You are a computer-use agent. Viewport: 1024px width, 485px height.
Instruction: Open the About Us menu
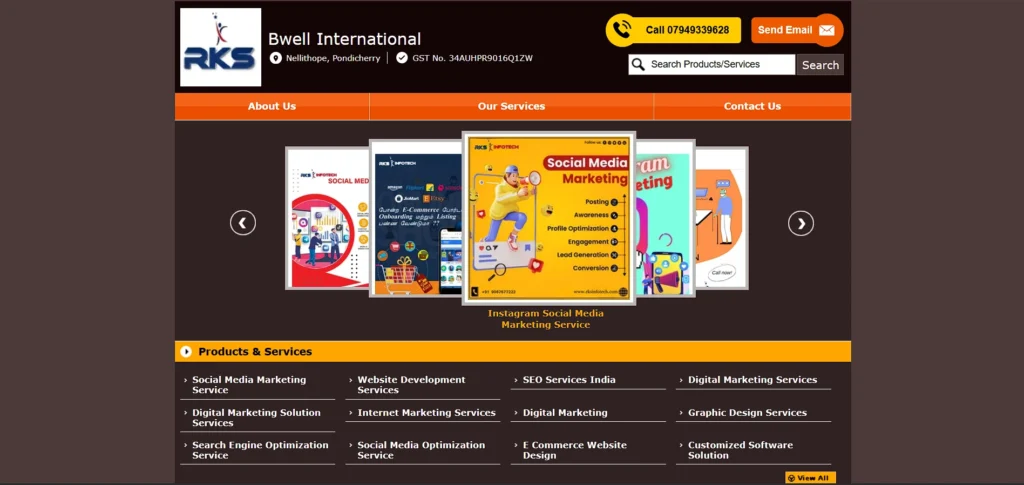click(272, 106)
